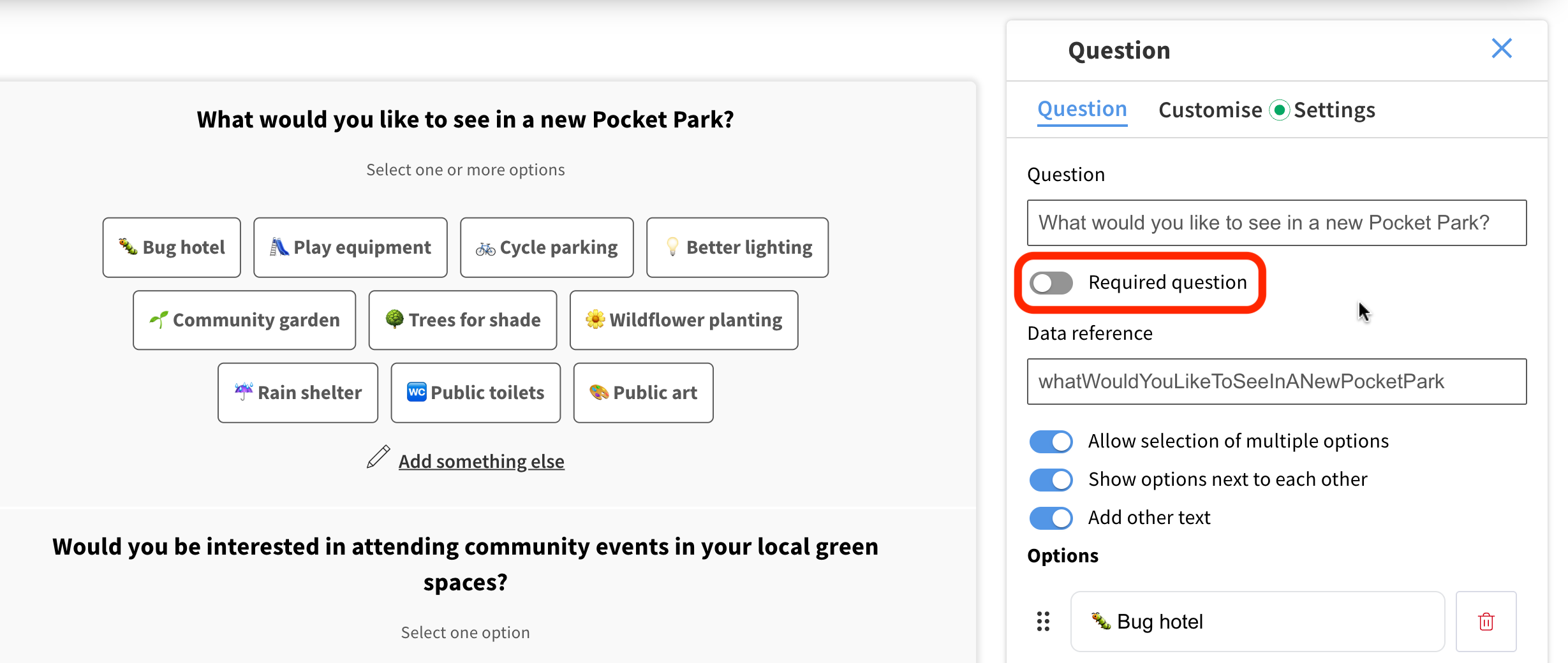Click the Add something else link
Screen dimensions: 1568x663
click(481, 461)
